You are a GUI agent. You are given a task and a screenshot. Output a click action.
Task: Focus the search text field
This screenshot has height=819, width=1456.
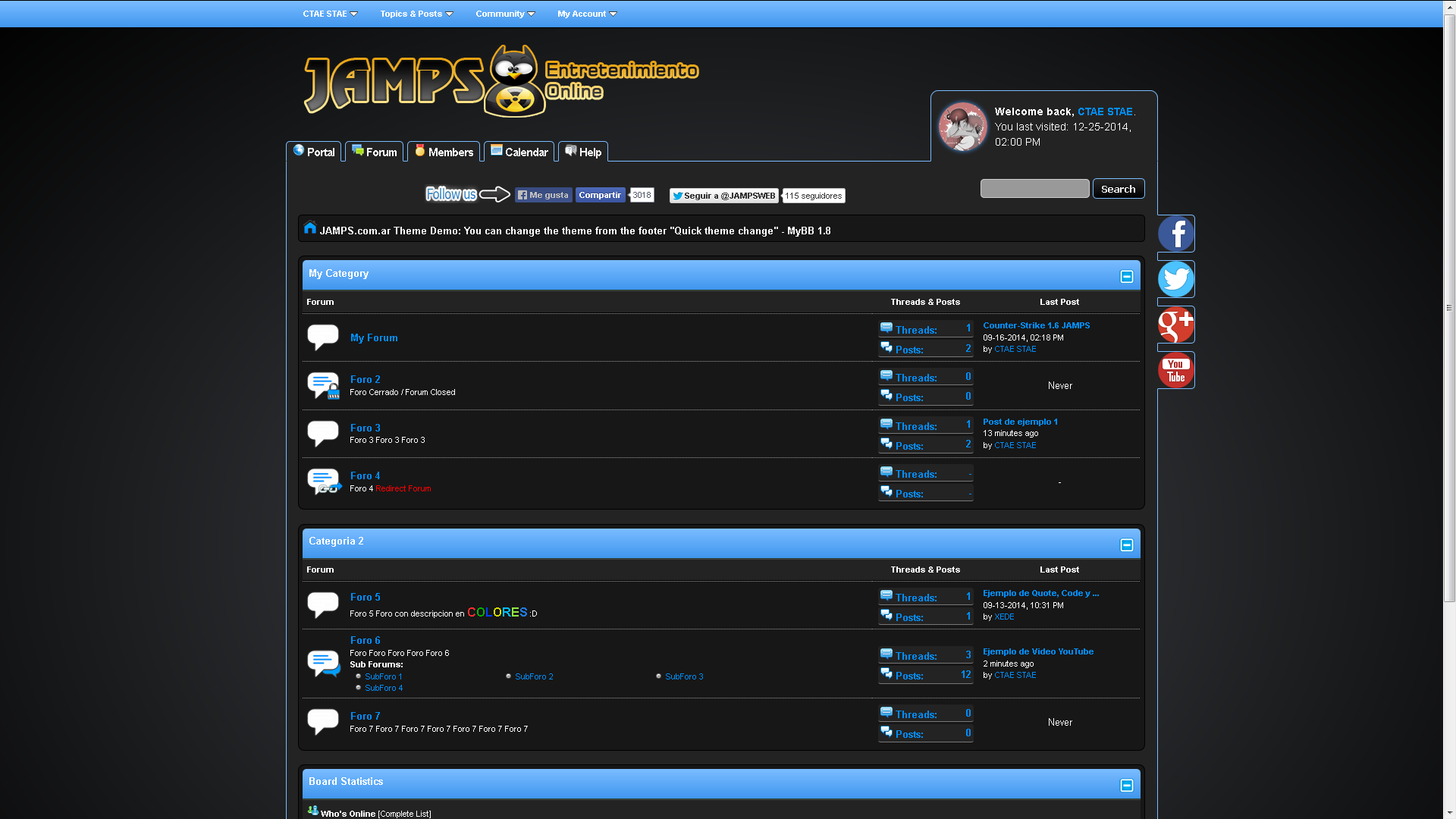tap(1034, 189)
